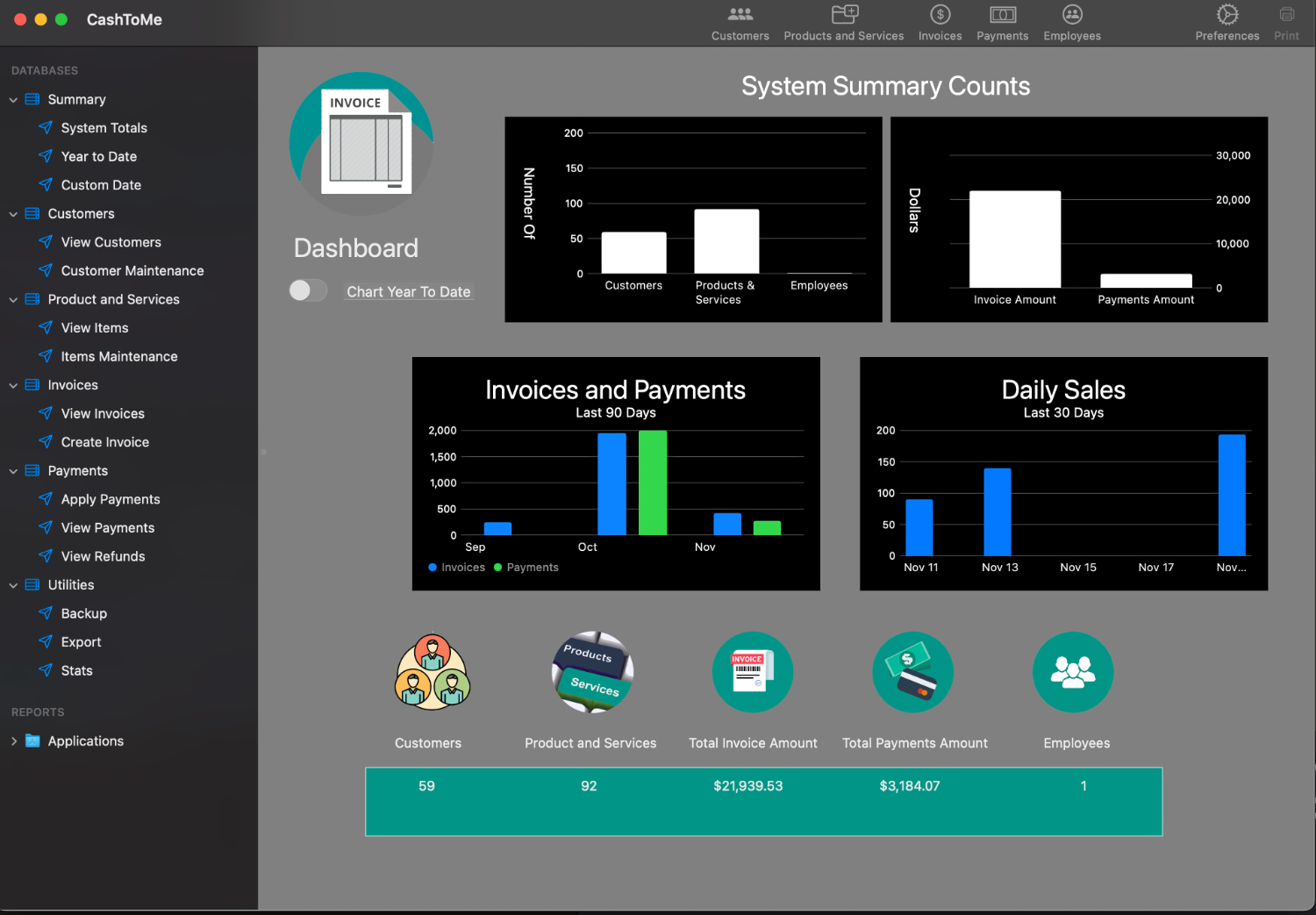The height and width of the screenshot is (915, 1316).
Task: Open the Preferences gear icon
Action: pyautogui.click(x=1227, y=16)
